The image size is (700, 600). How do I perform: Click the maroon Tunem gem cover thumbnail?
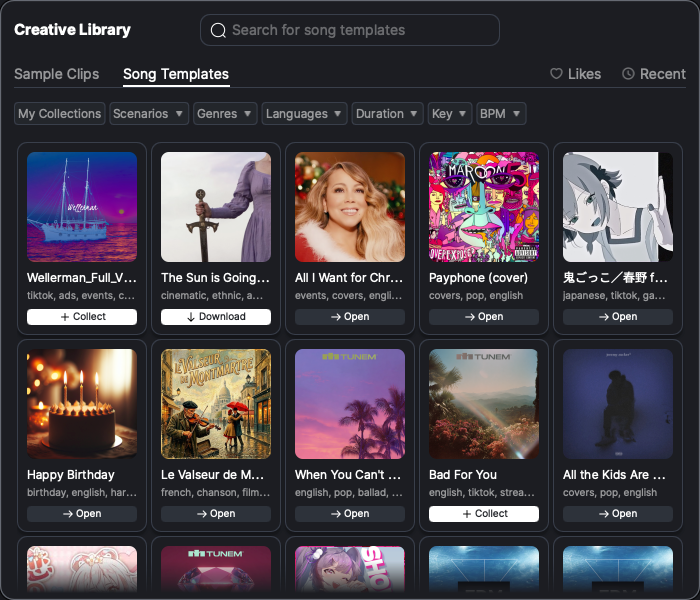[216, 569]
